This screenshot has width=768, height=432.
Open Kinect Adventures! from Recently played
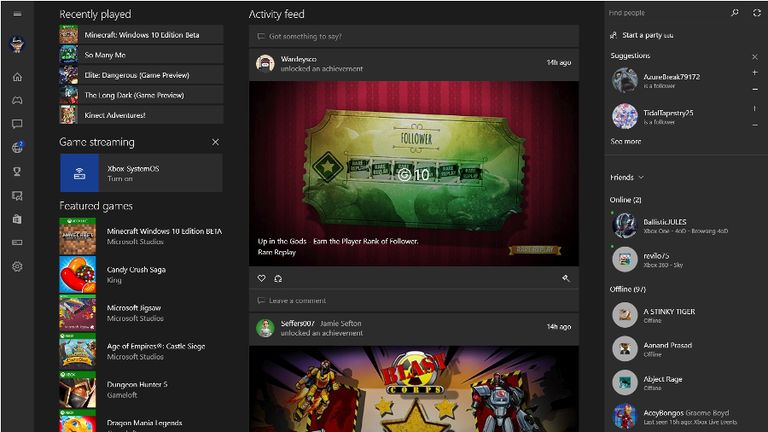click(141, 115)
